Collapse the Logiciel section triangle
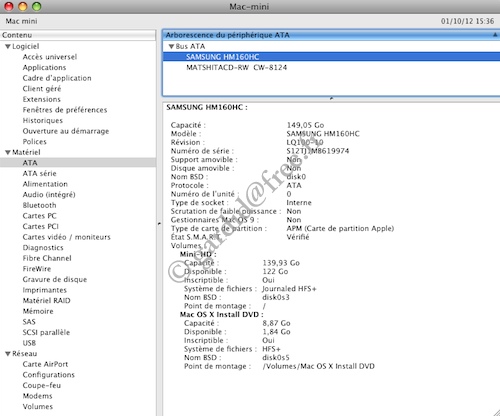 pos(8,47)
